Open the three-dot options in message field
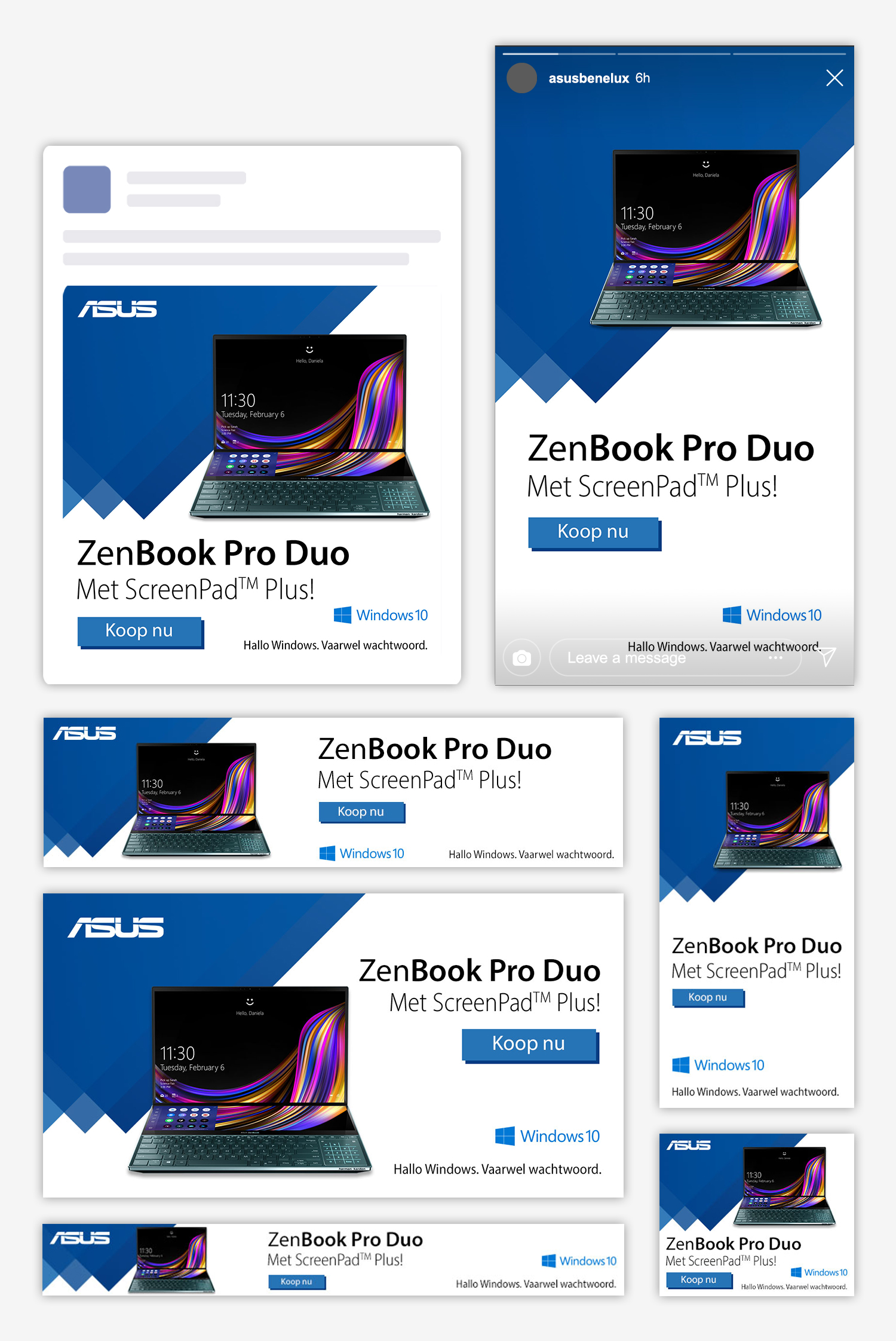 (775, 657)
